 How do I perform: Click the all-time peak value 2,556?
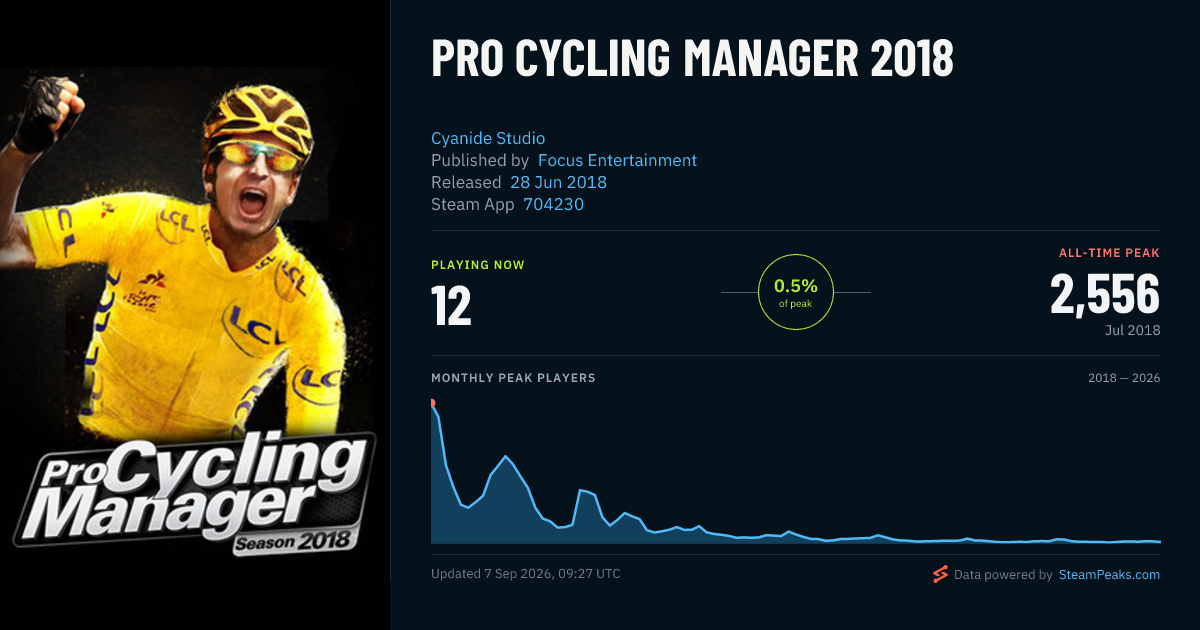point(1105,295)
